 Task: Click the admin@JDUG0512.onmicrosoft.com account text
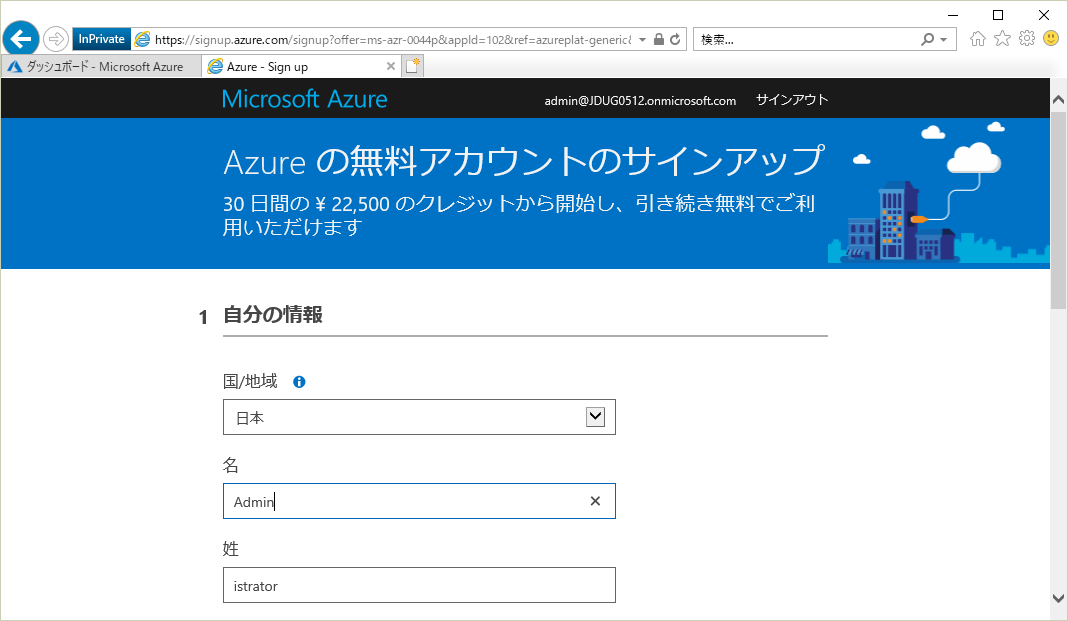point(640,101)
